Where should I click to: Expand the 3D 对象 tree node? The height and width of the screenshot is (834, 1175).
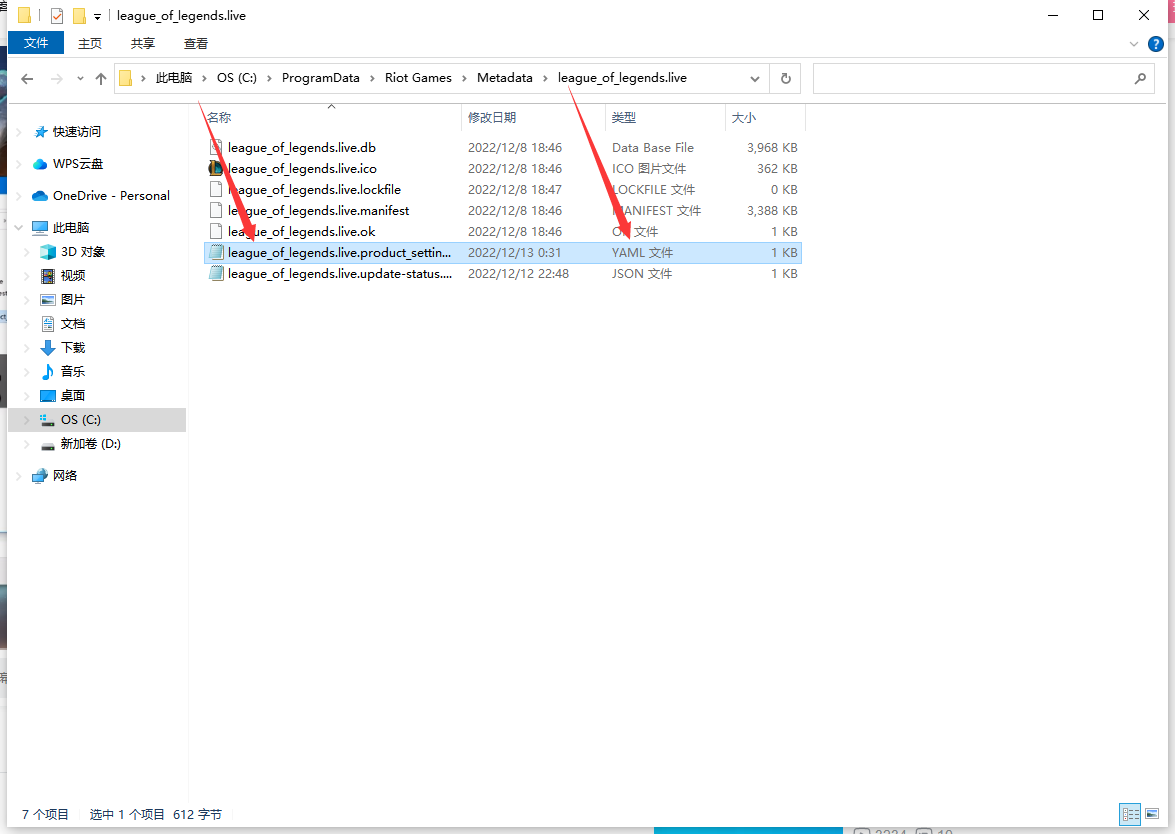tap(27, 252)
